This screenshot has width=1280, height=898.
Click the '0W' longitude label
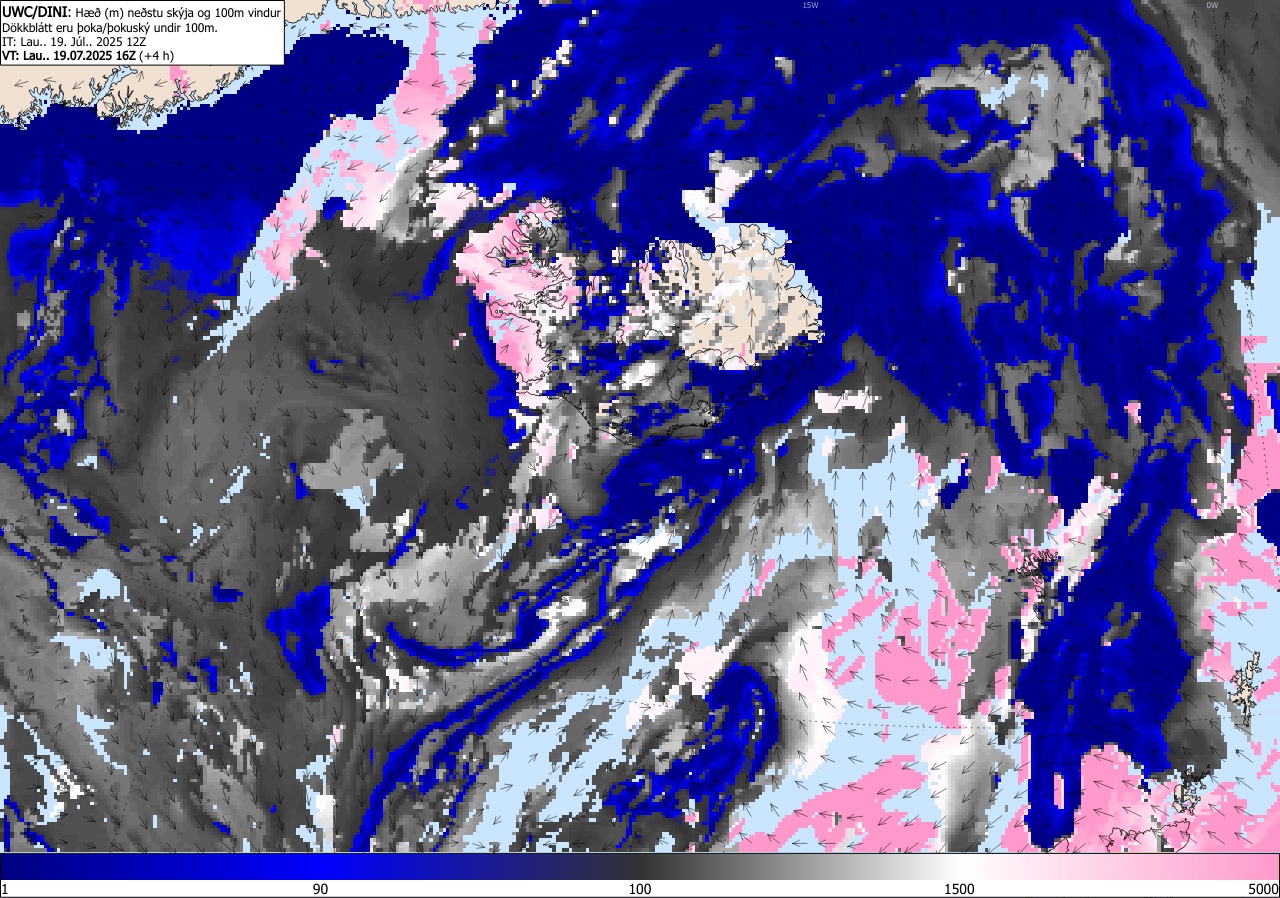(x=1211, y=5)
